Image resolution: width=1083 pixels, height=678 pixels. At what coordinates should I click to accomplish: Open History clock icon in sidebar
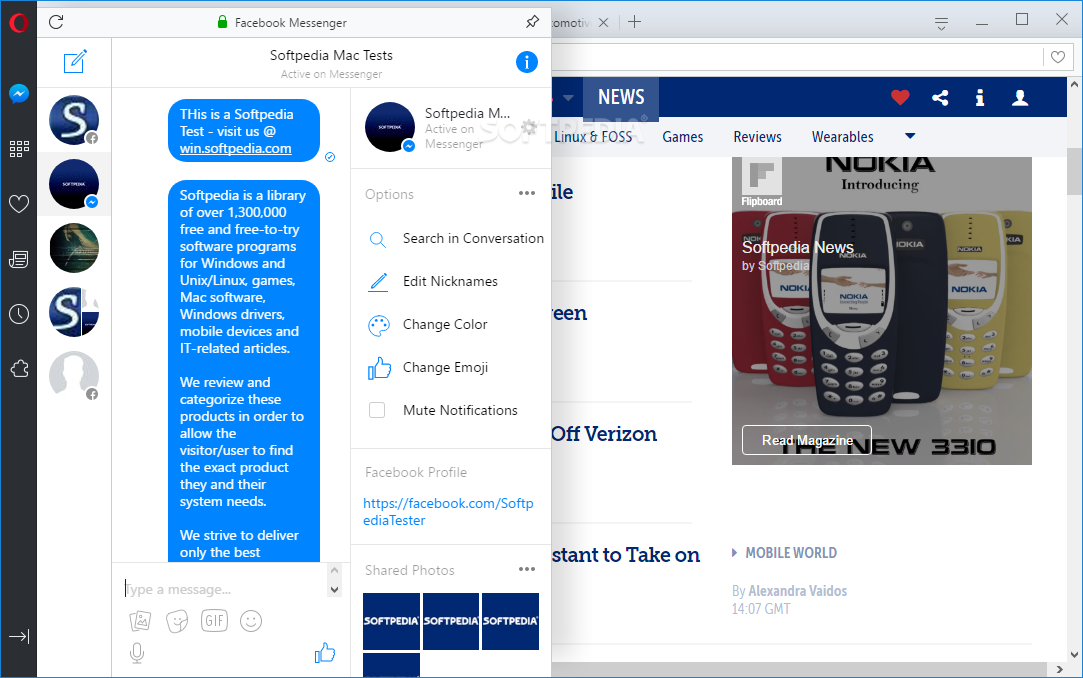[x=19, y=314]
